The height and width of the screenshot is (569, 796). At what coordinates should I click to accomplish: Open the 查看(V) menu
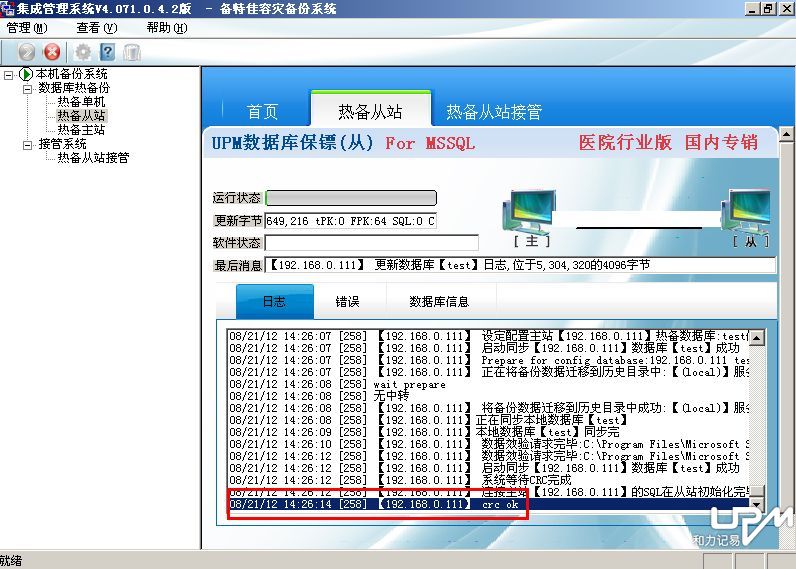(x=96, y=28)
